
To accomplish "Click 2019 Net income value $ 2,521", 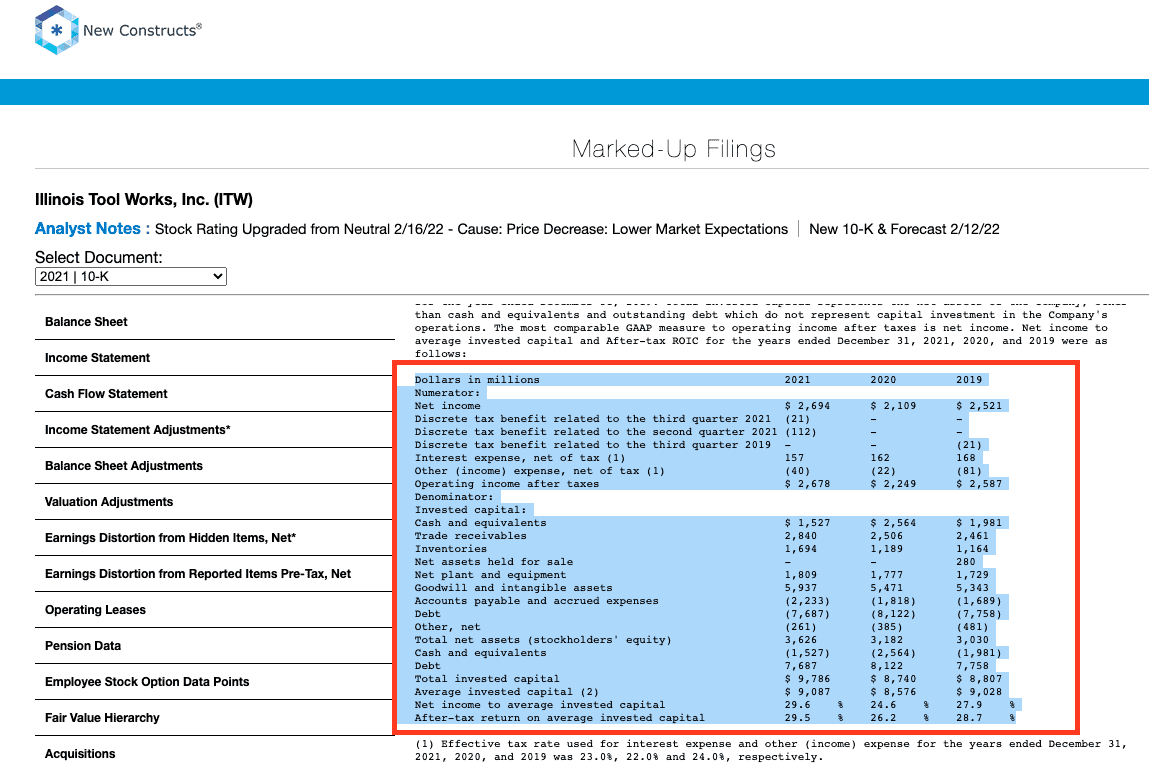I will coord(979,406).
